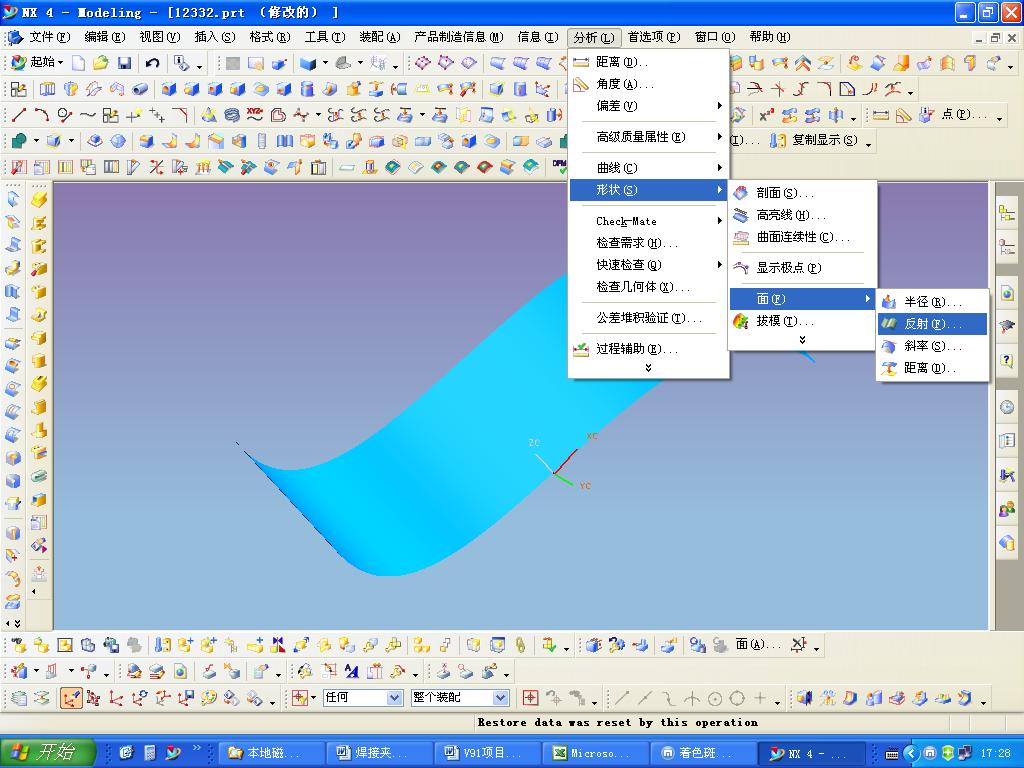Open help question mark sidebar icon
The image size is (1024, 768).
(1007, 360)
